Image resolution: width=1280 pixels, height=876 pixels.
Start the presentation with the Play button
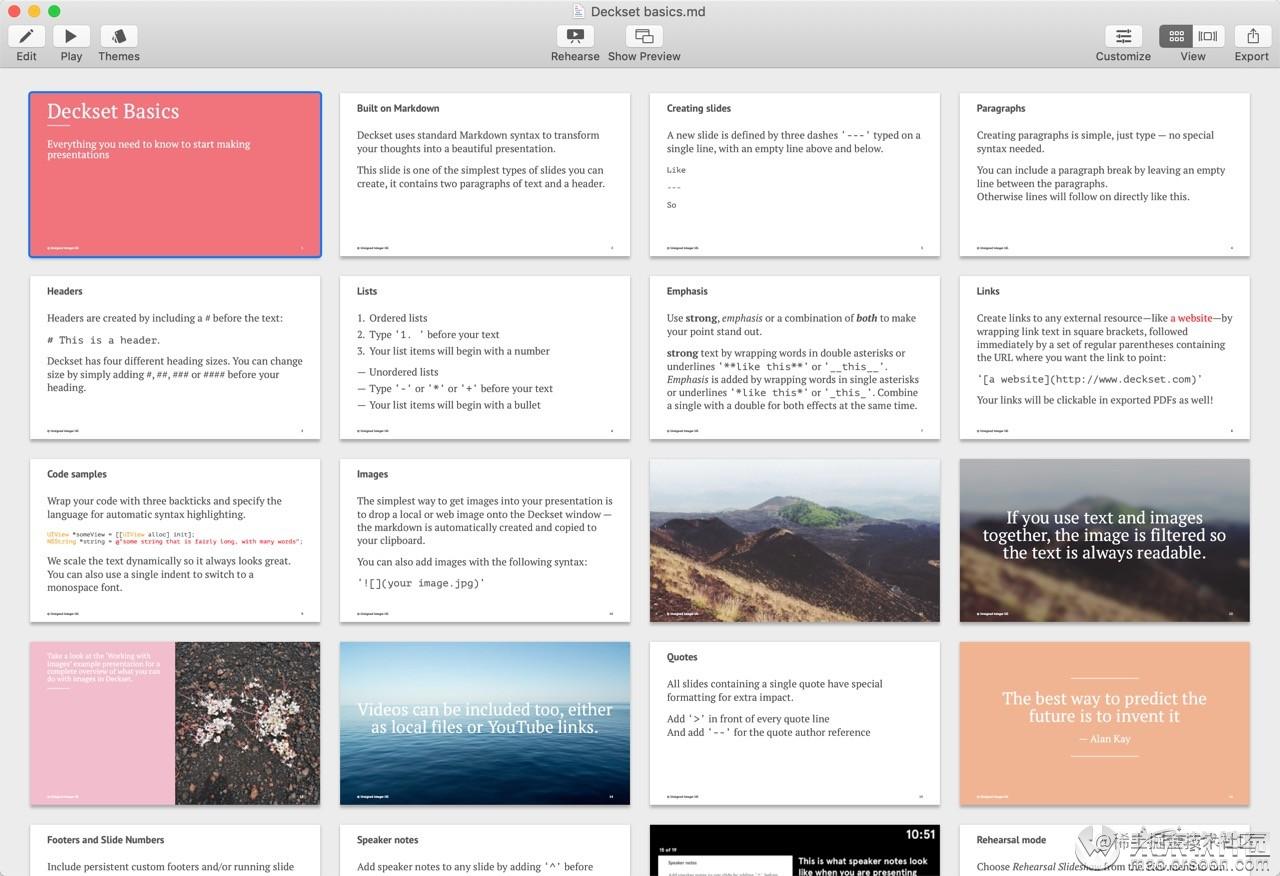pos(71,36)
